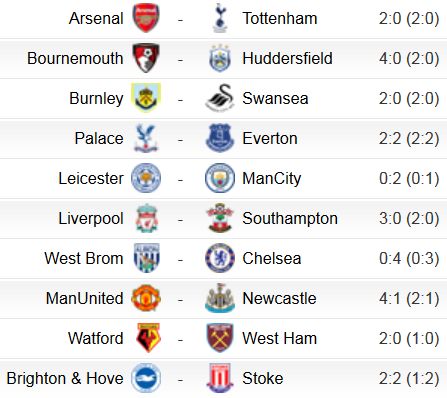Open the Newcastle team name link
447x398 pixels.
pos(279,298)
